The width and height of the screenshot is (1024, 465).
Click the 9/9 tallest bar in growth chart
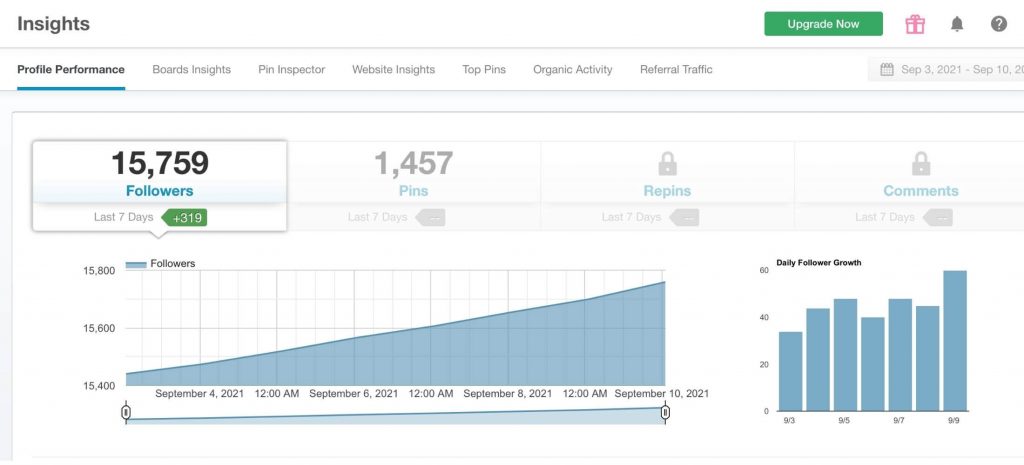(x=955, y=341)
